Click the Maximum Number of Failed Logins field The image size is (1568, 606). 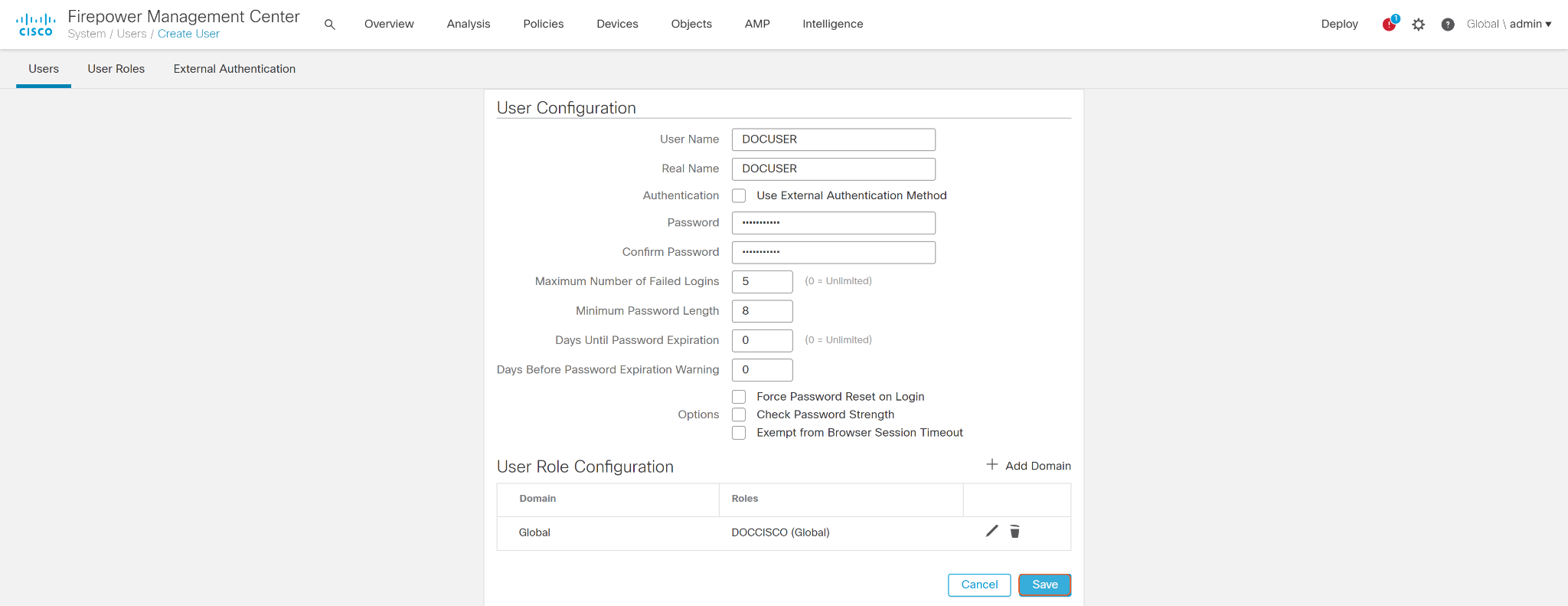click(762, 282)
